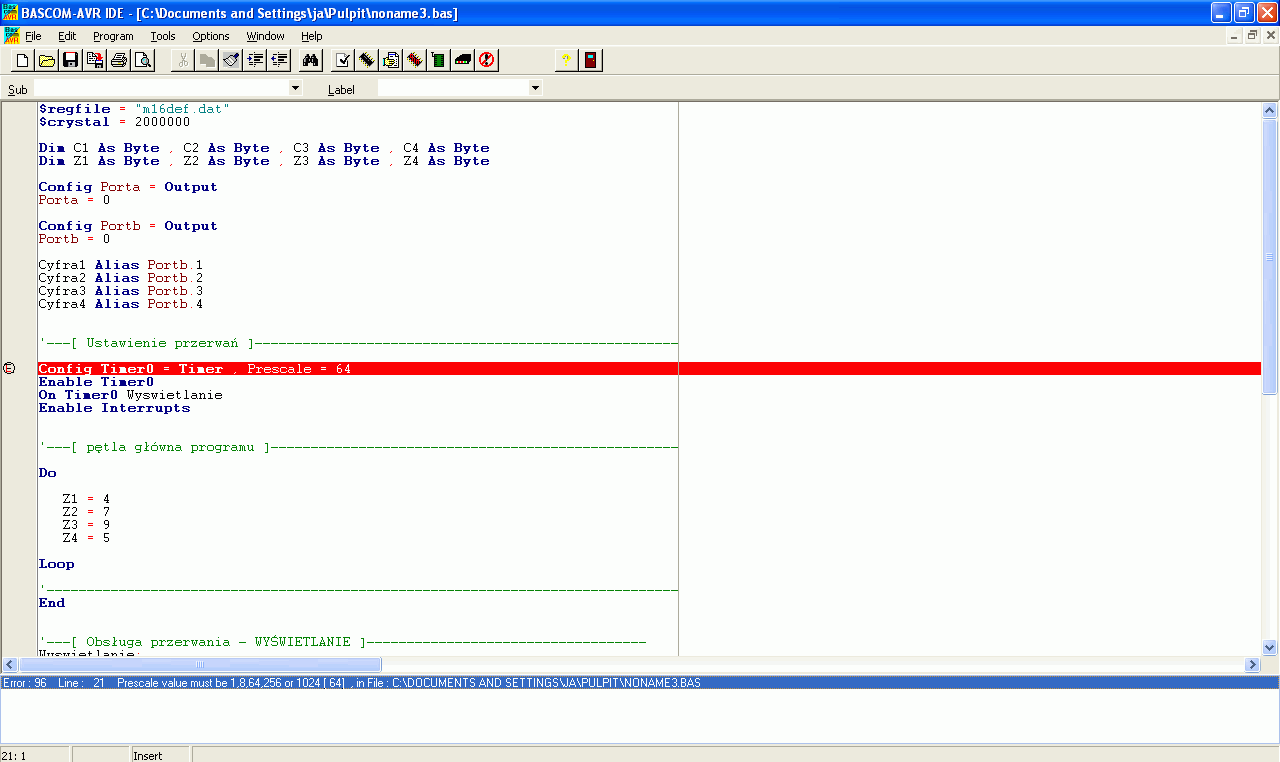Click the Enable Timer0 line
The height and width of the screenshot is (762, 1280).
coord(96,382)
